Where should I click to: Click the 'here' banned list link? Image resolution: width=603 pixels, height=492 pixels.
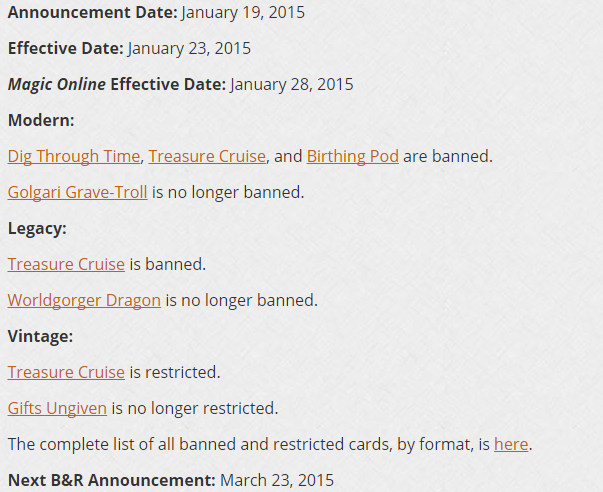[x=510, y=444]
